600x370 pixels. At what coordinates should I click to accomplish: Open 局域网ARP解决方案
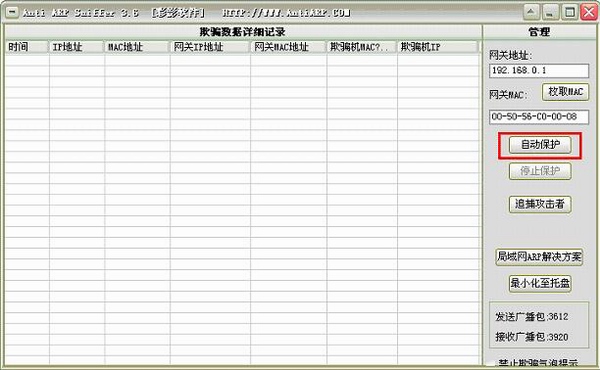click(539, 257)
